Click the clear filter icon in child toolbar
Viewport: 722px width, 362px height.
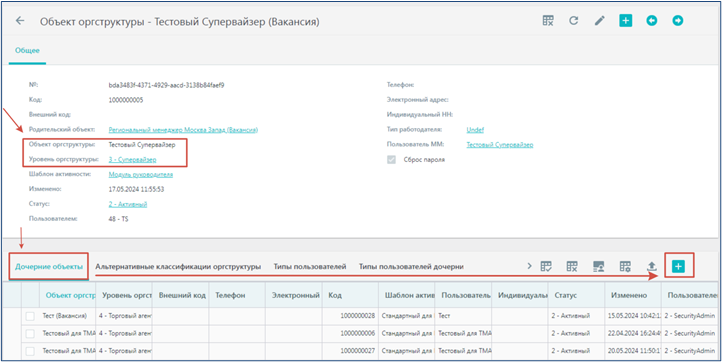572,266
